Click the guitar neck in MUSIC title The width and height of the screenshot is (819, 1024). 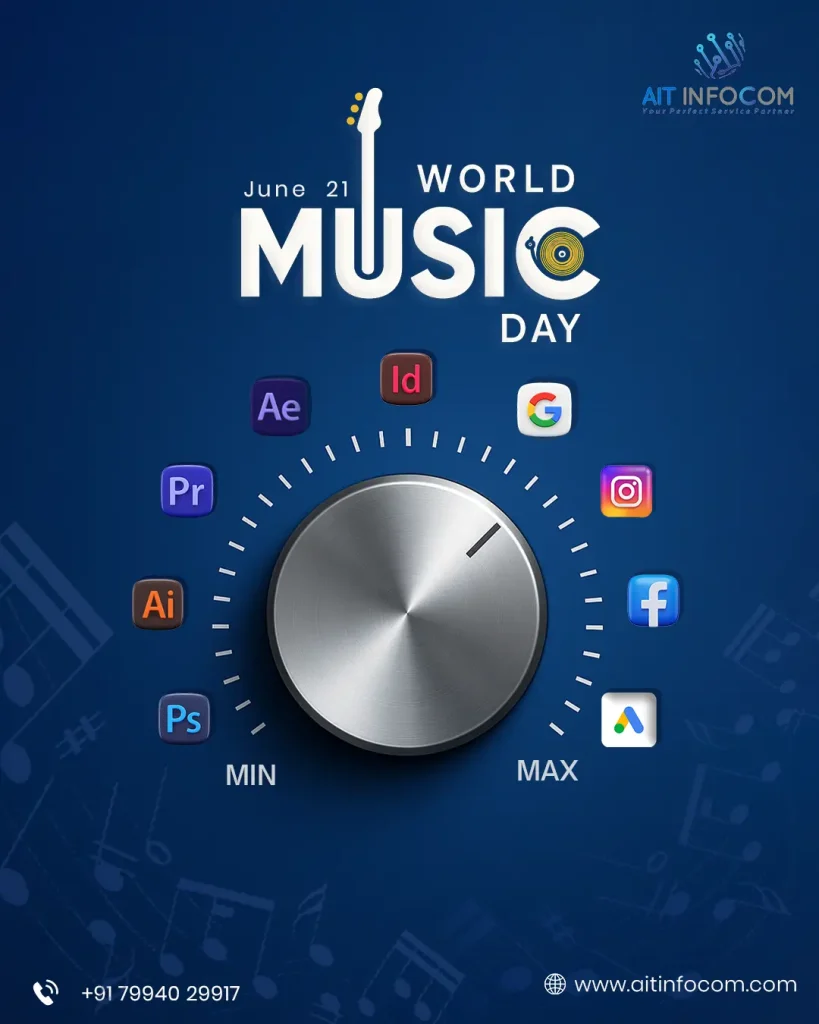374,170
